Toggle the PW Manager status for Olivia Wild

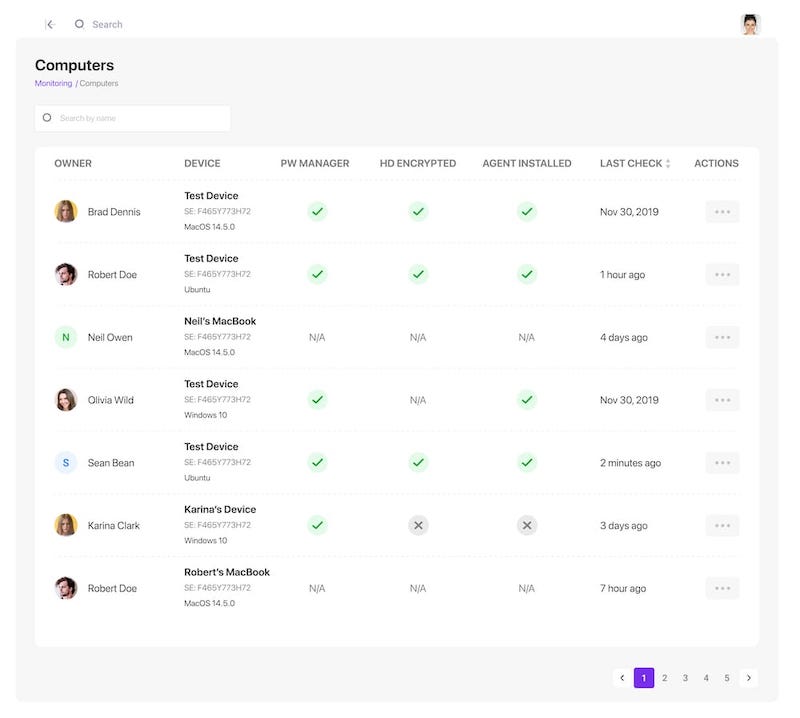[x=317, y=399]
